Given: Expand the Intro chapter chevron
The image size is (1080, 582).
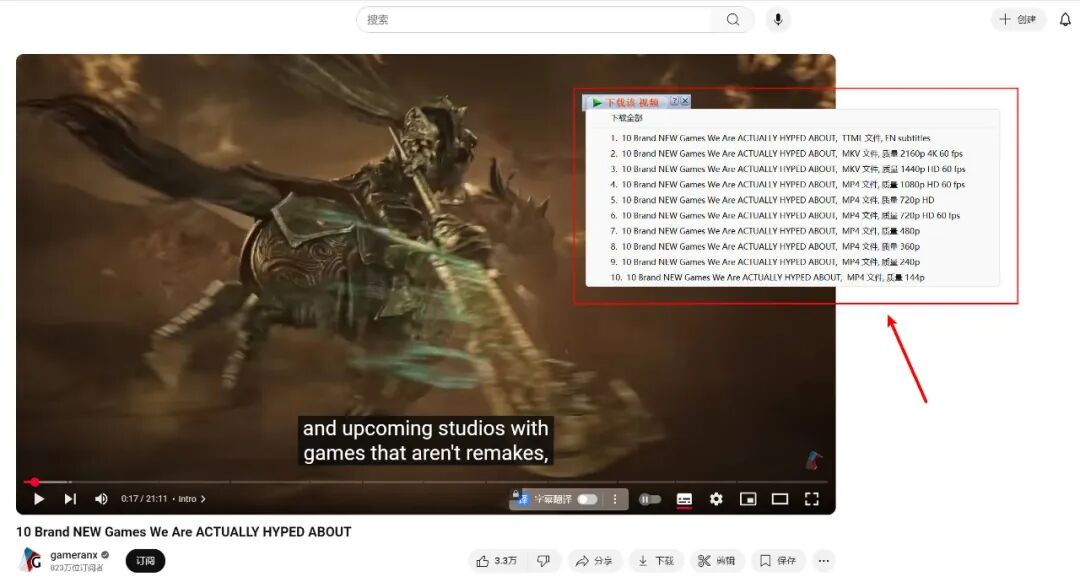Looking at the screenshot, I should tap(203, 499).
